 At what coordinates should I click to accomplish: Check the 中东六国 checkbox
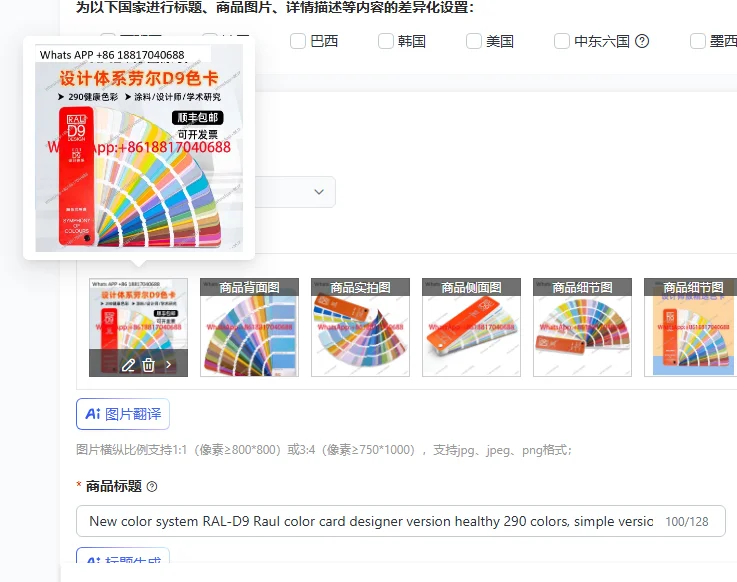coord(562,41)
